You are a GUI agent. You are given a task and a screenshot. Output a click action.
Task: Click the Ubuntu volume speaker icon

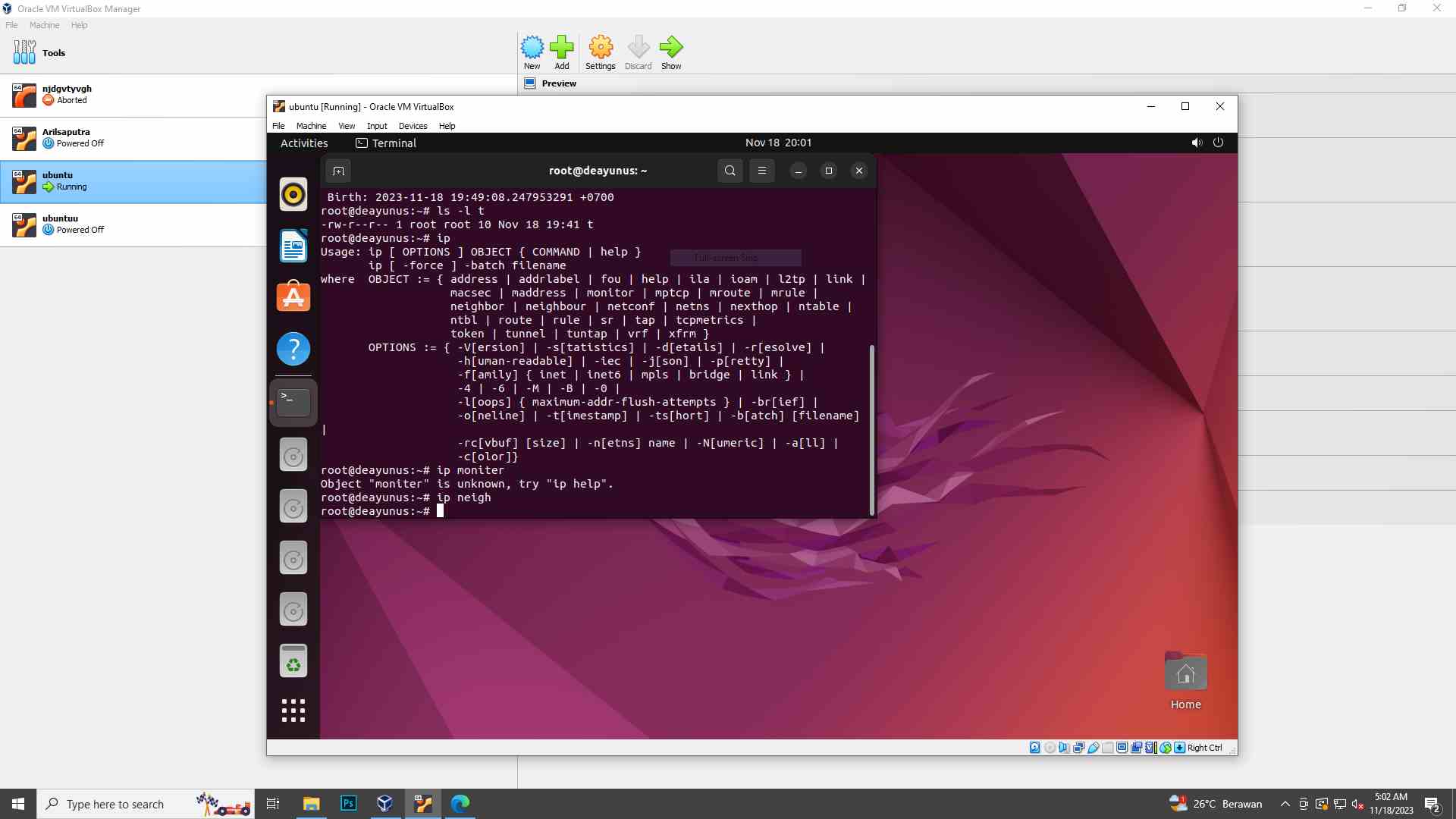tap(1197, 143)
